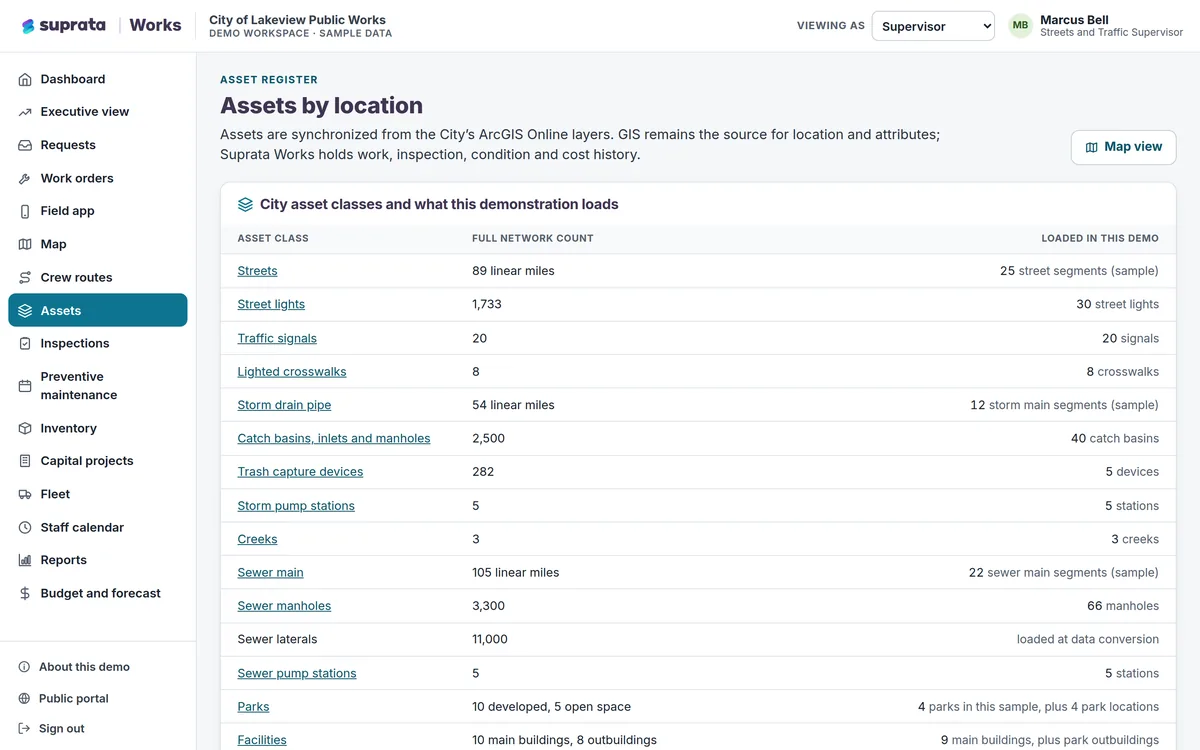The height and width of the screenshot is (750, 1200).
Task: Open the Parks asset class link
Action: point(253,707)
